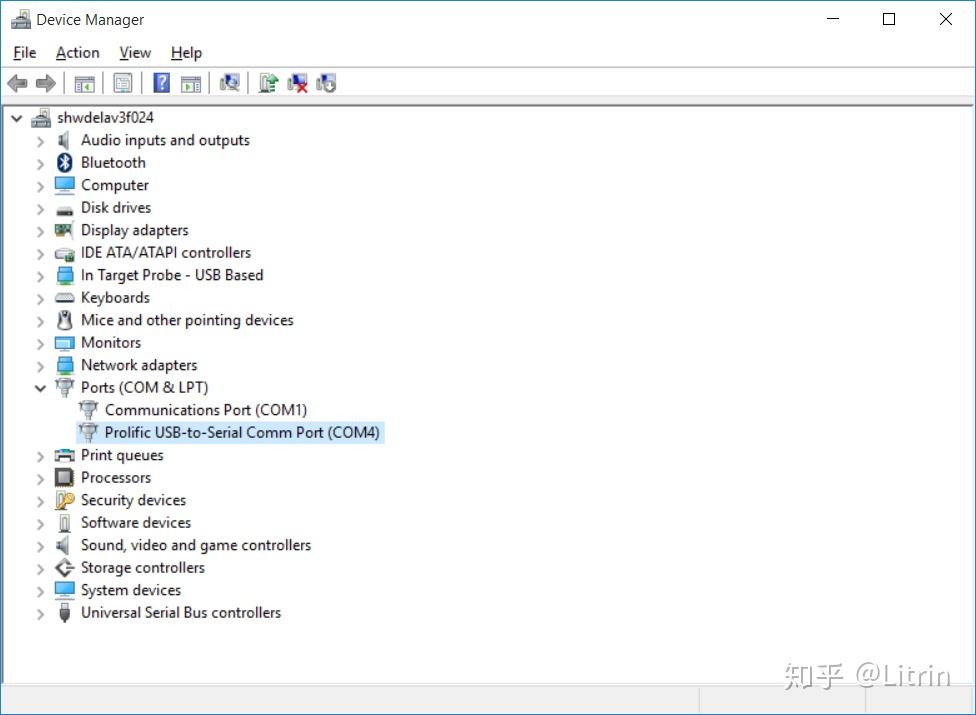Click the Back navigation arrow

click(17, 83)
